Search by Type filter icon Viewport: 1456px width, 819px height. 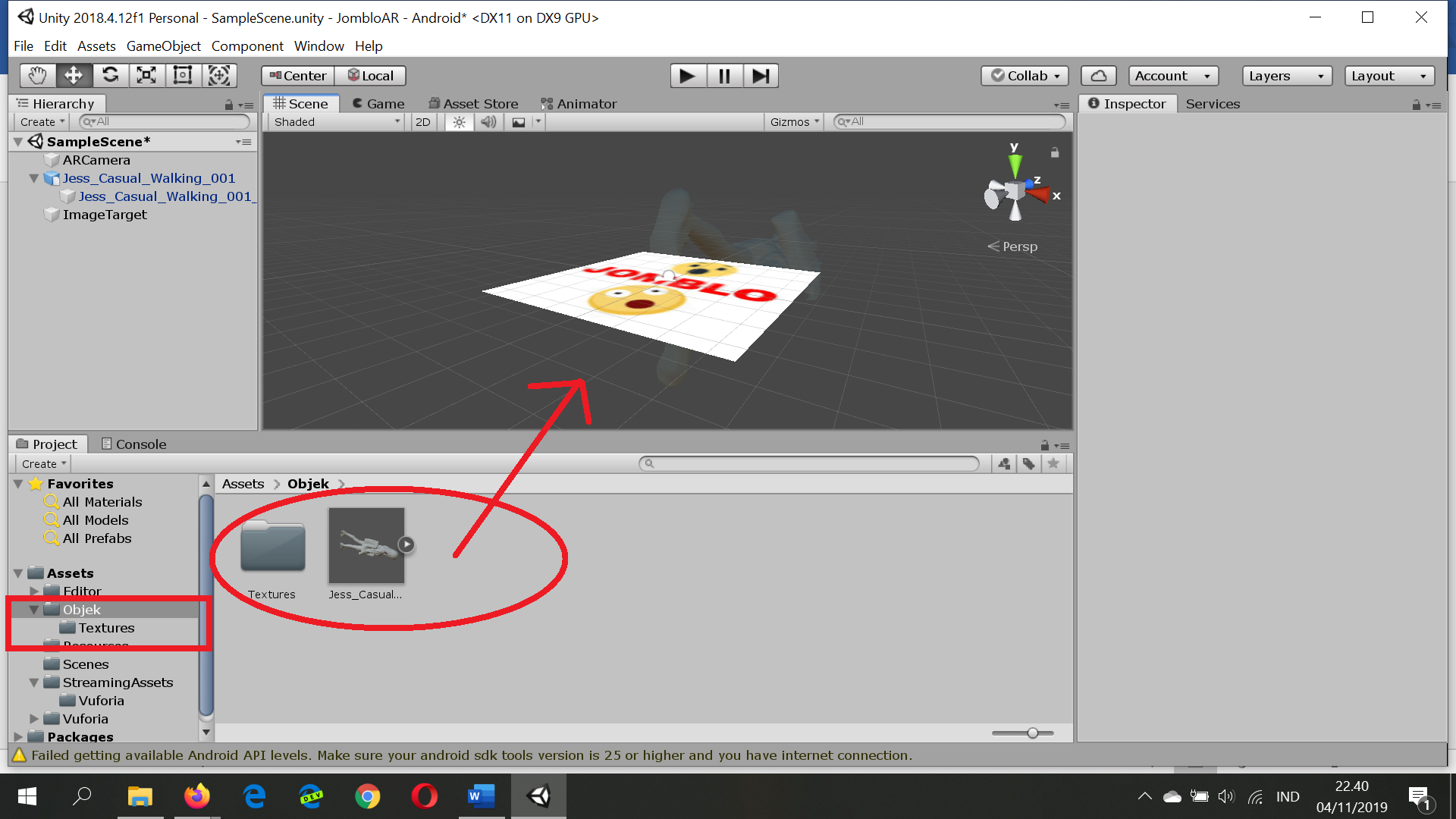click(x=1004, y=463)
